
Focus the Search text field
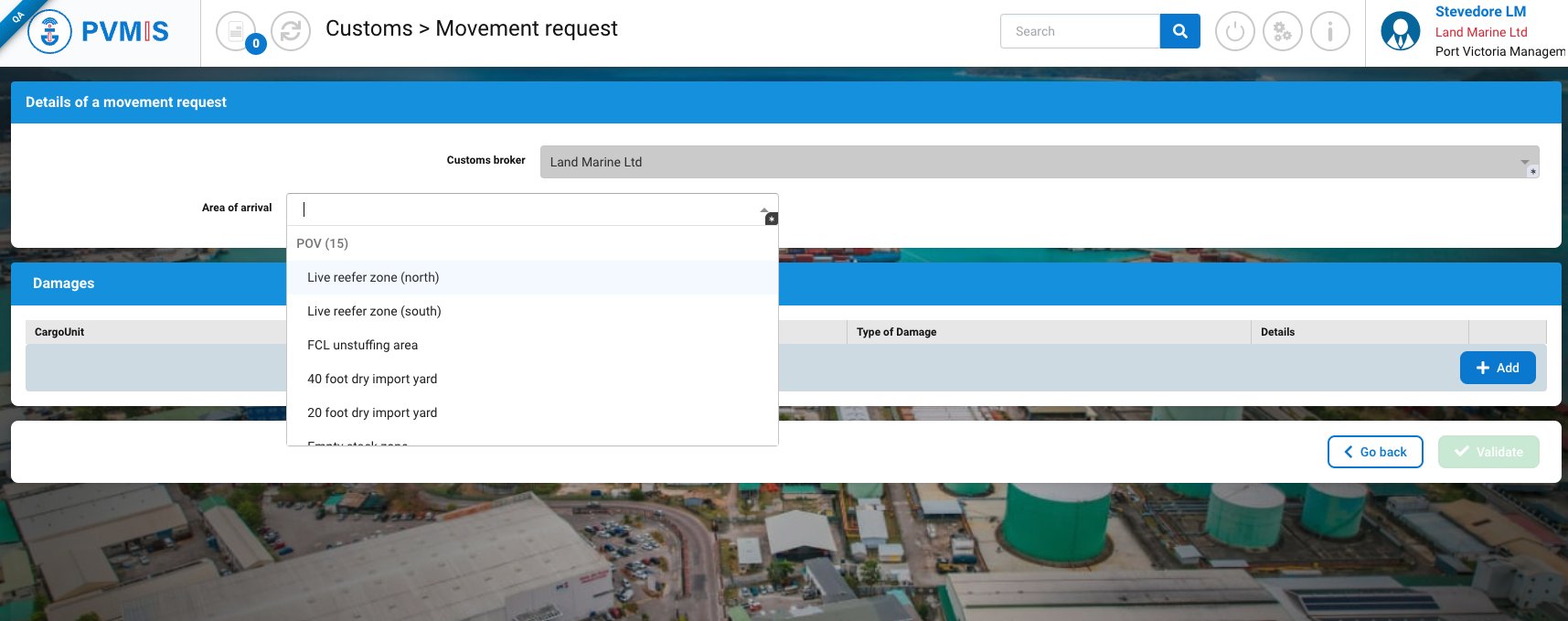click(x=1079, y=31)
